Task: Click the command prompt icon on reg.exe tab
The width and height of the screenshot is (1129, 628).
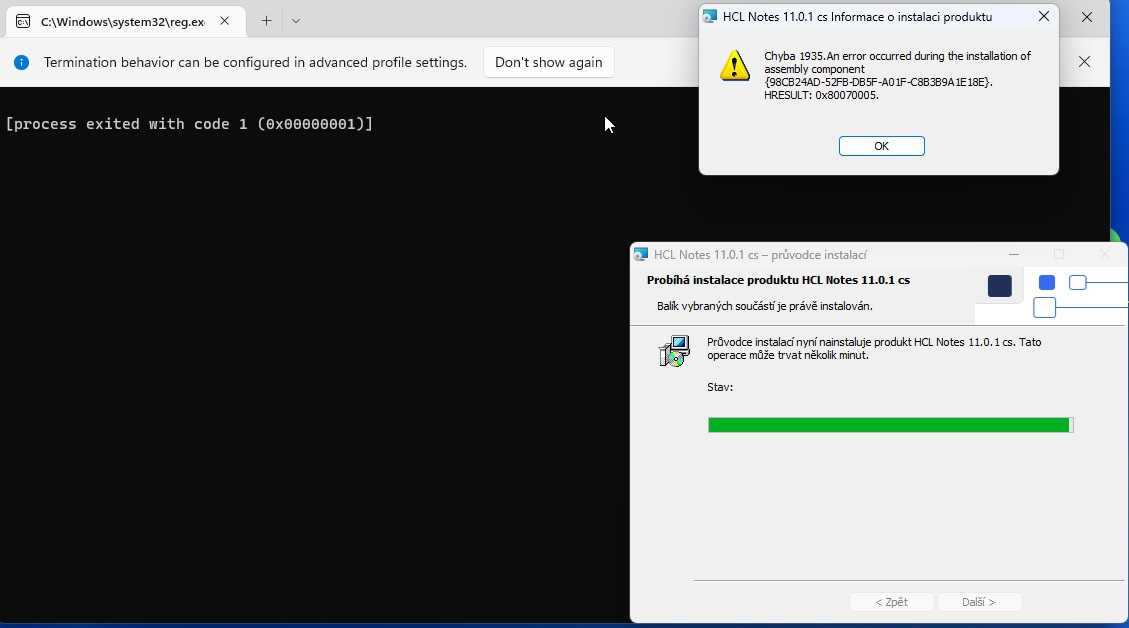Action: (23, 21)
